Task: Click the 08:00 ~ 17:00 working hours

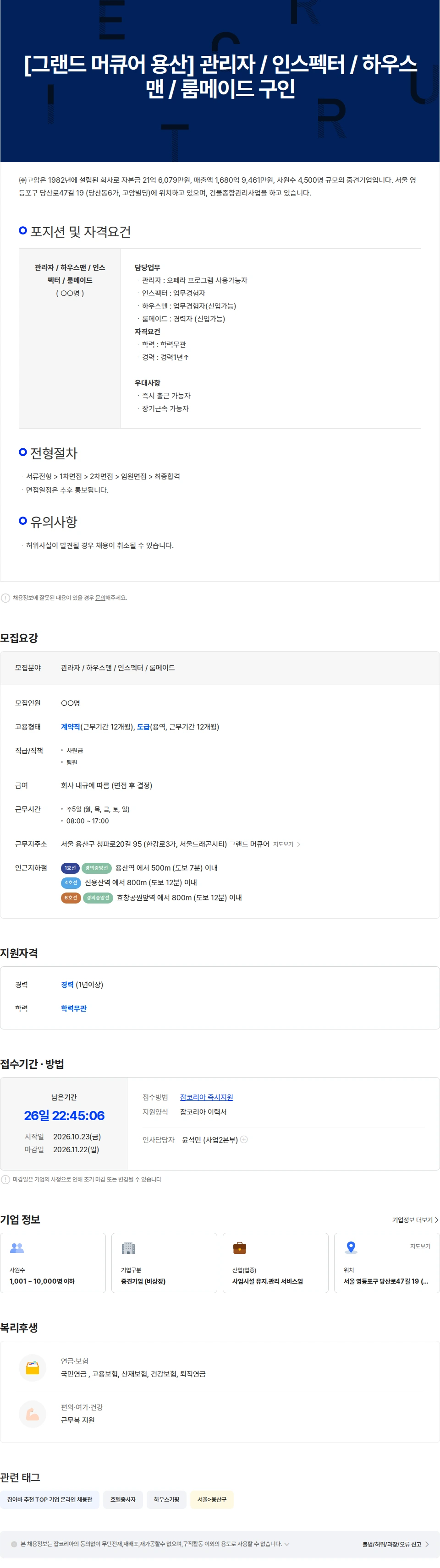Action: point(88,821)
